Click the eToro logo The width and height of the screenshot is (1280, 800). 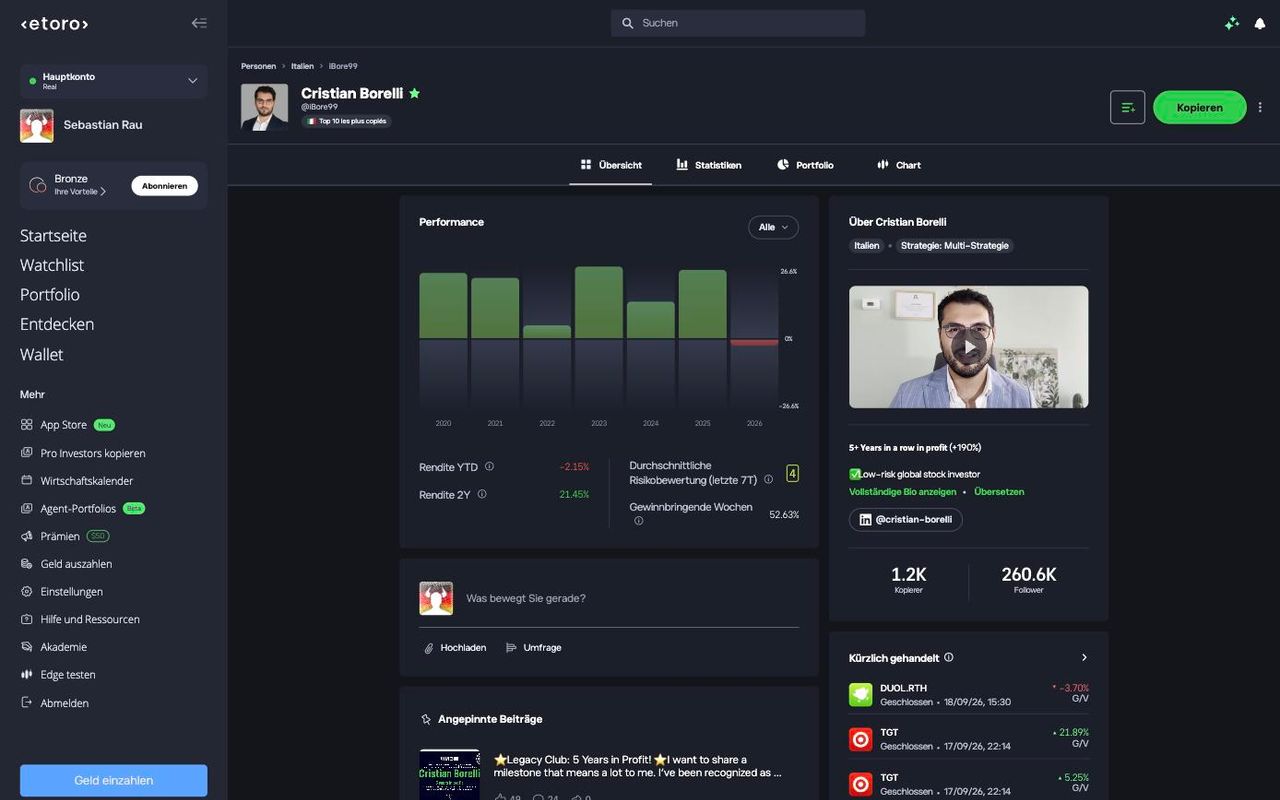(x=54, y=23)
